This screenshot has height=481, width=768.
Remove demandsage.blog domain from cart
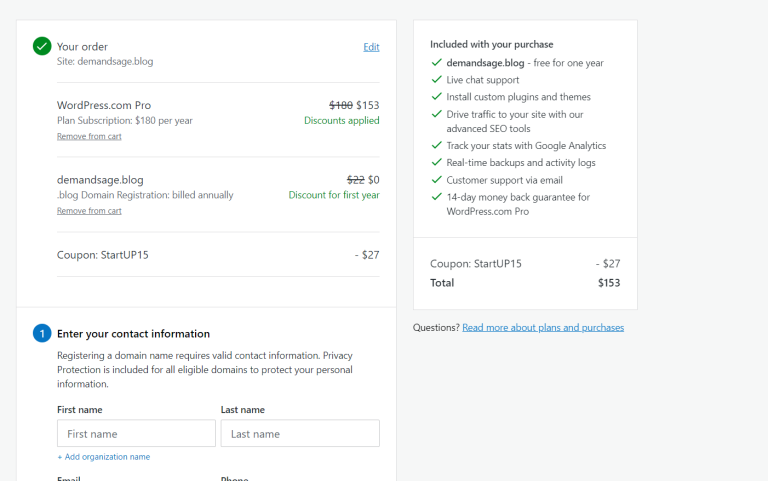[89, 211]
